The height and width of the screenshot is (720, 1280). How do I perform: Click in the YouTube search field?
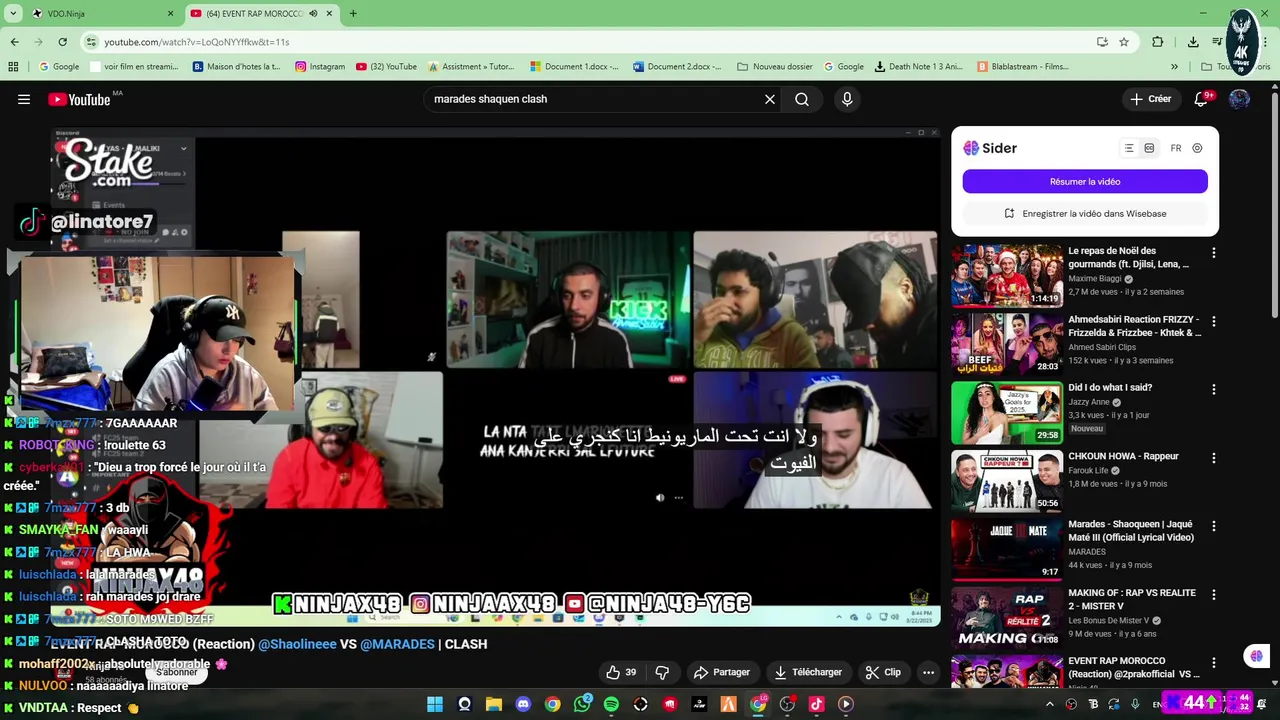[x=595, y=99]
